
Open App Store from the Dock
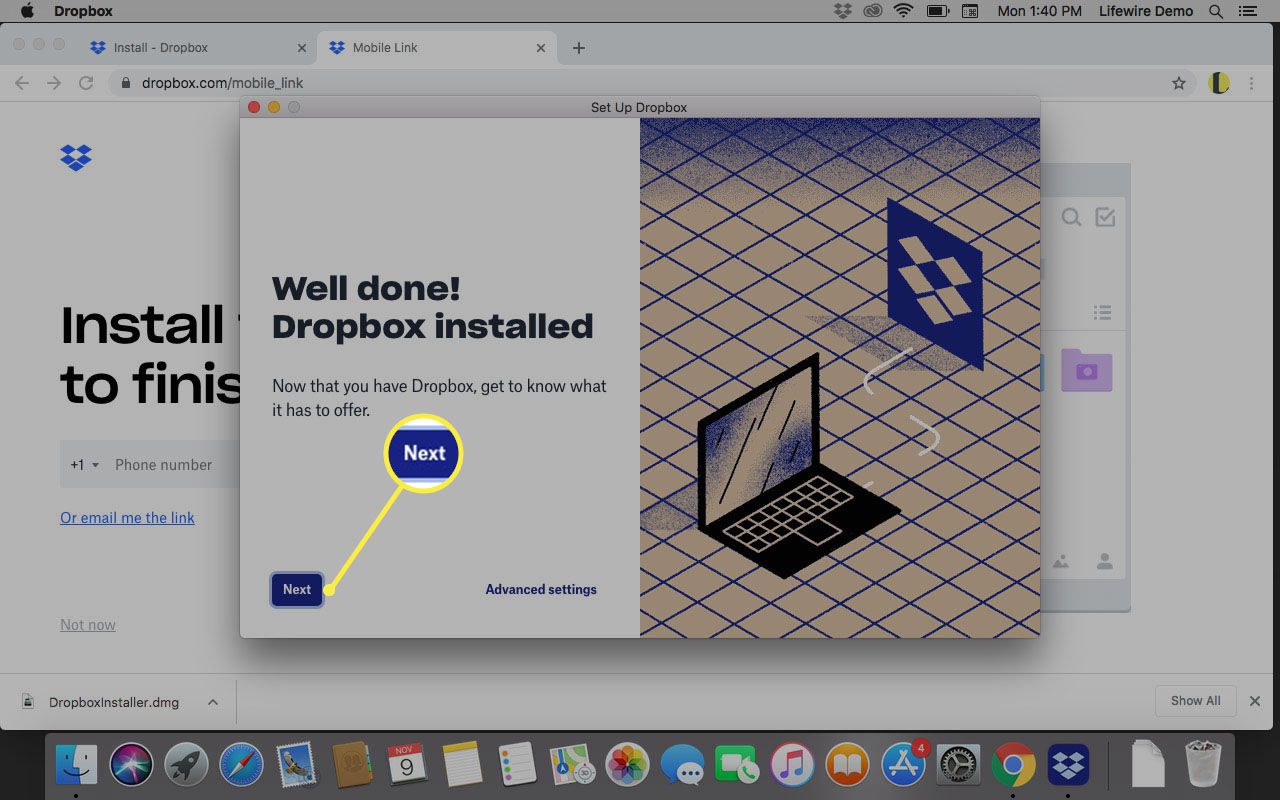point(904,765)
